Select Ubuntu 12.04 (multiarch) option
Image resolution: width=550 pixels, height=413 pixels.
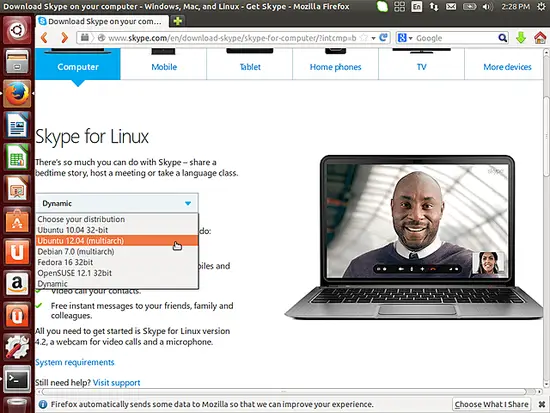[x=117, y=241]
